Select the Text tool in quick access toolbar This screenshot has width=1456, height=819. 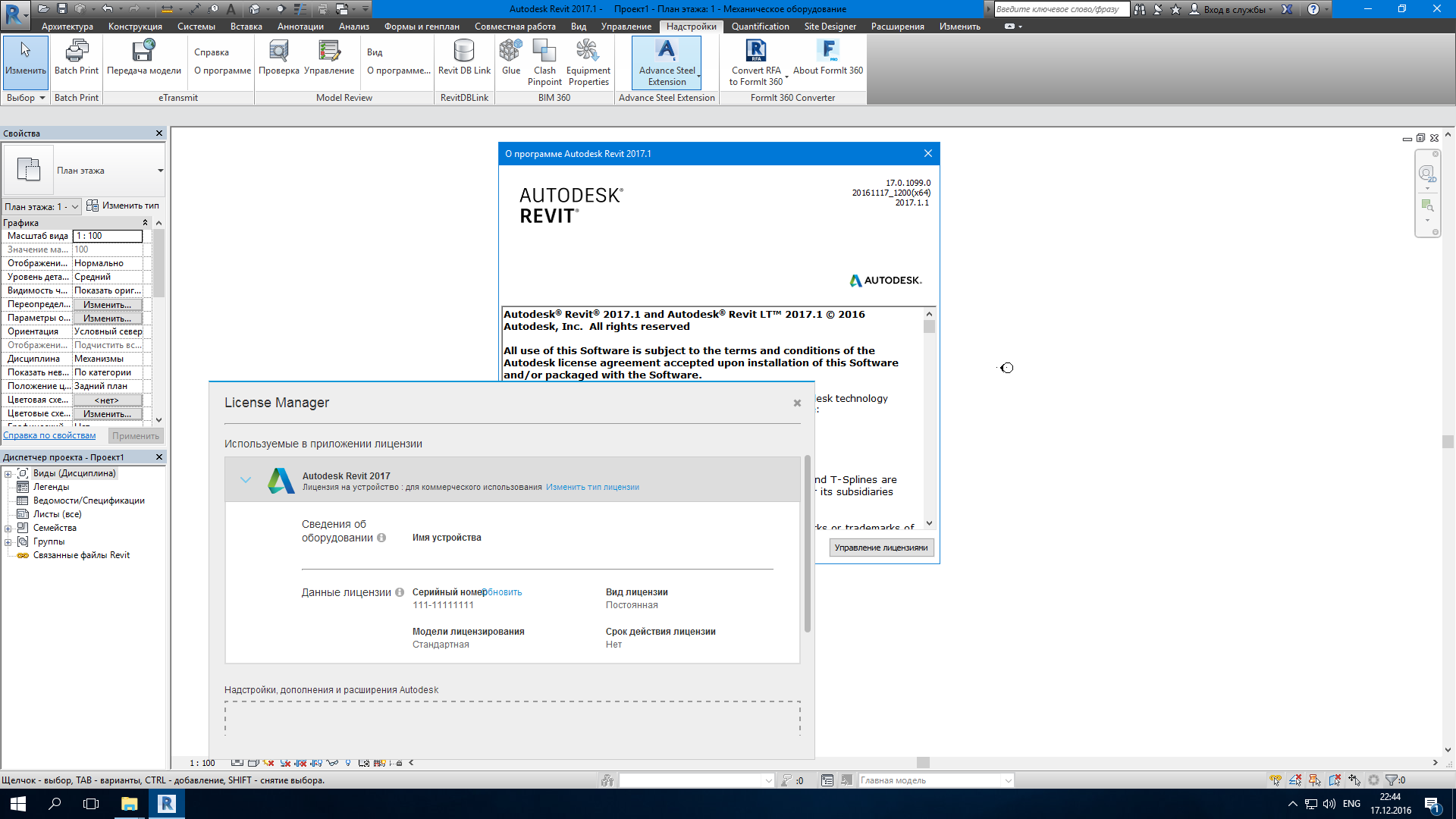tap(231, 9)
